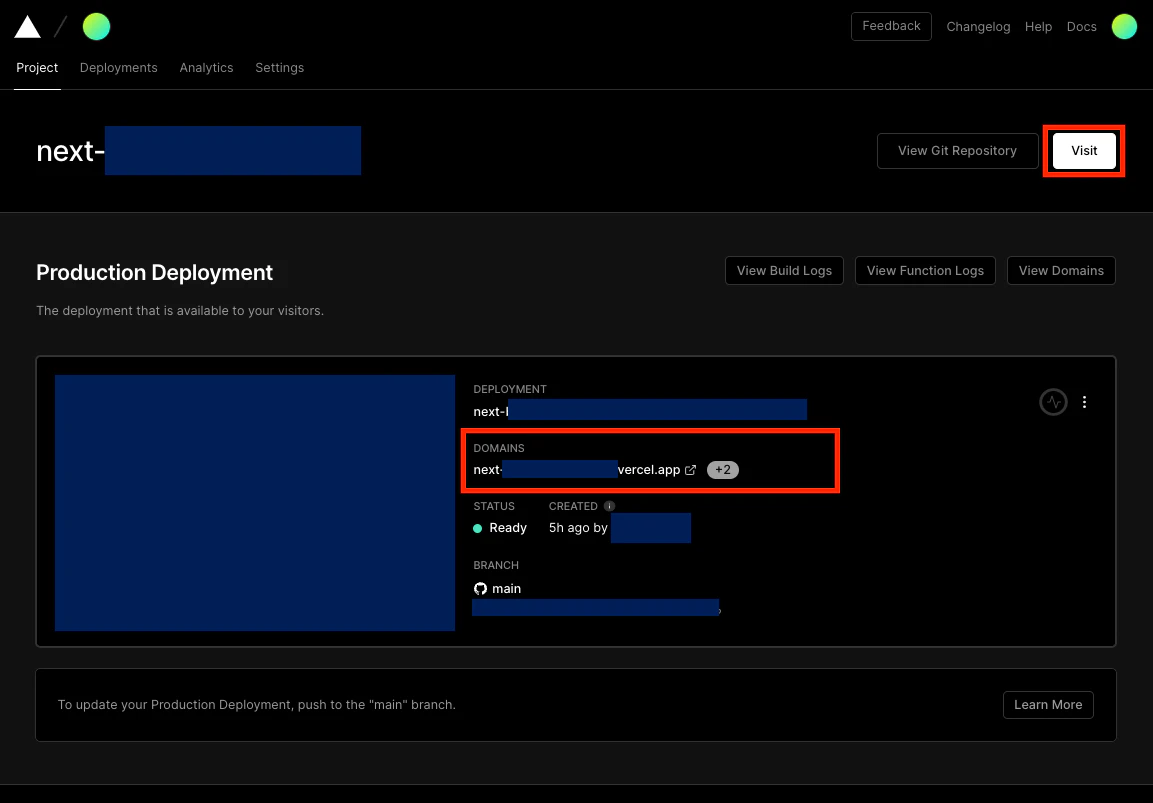Open the Settings tab
This screenshot has height=803, width=1153.
point(279,68)
